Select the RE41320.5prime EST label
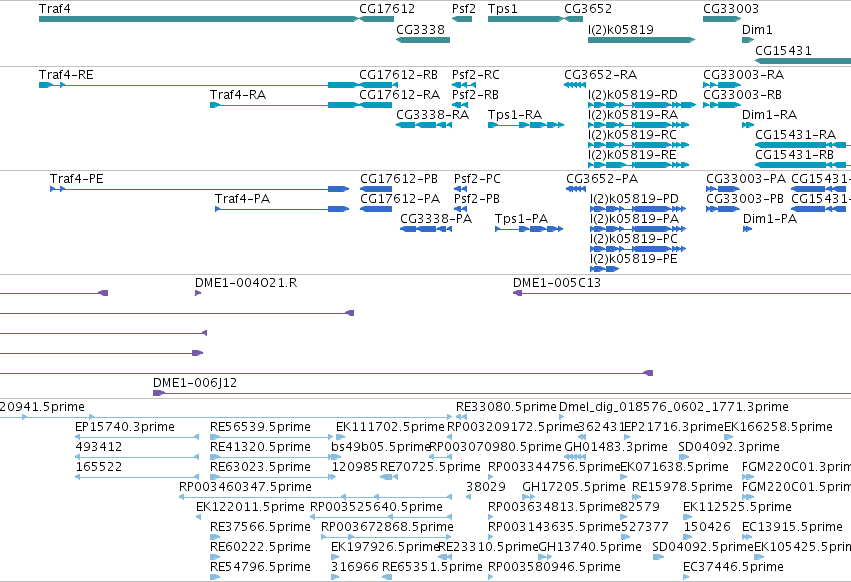The height and width of the screenshot is (582, 851). coord(260,447)
